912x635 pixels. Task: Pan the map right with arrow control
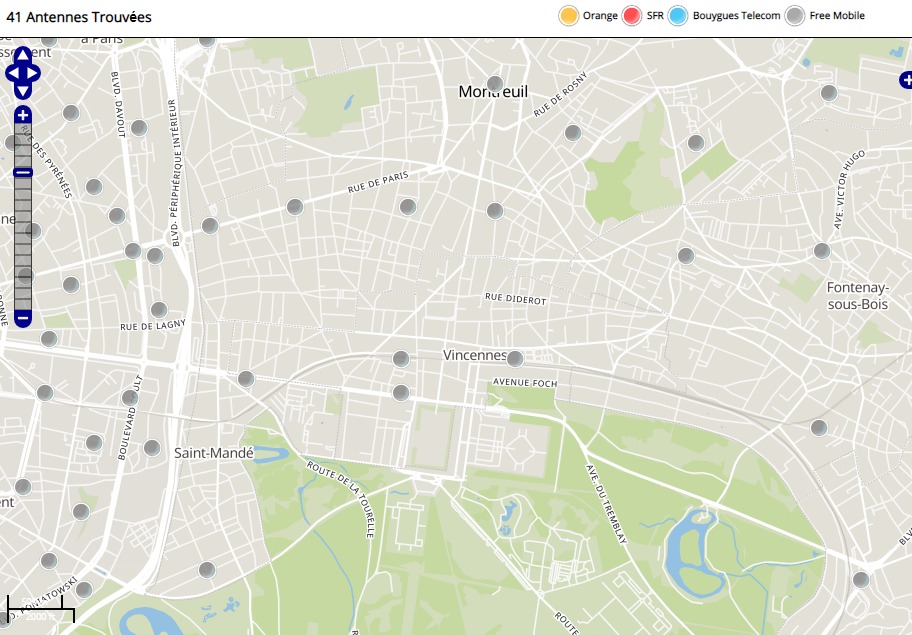(35, 73)
